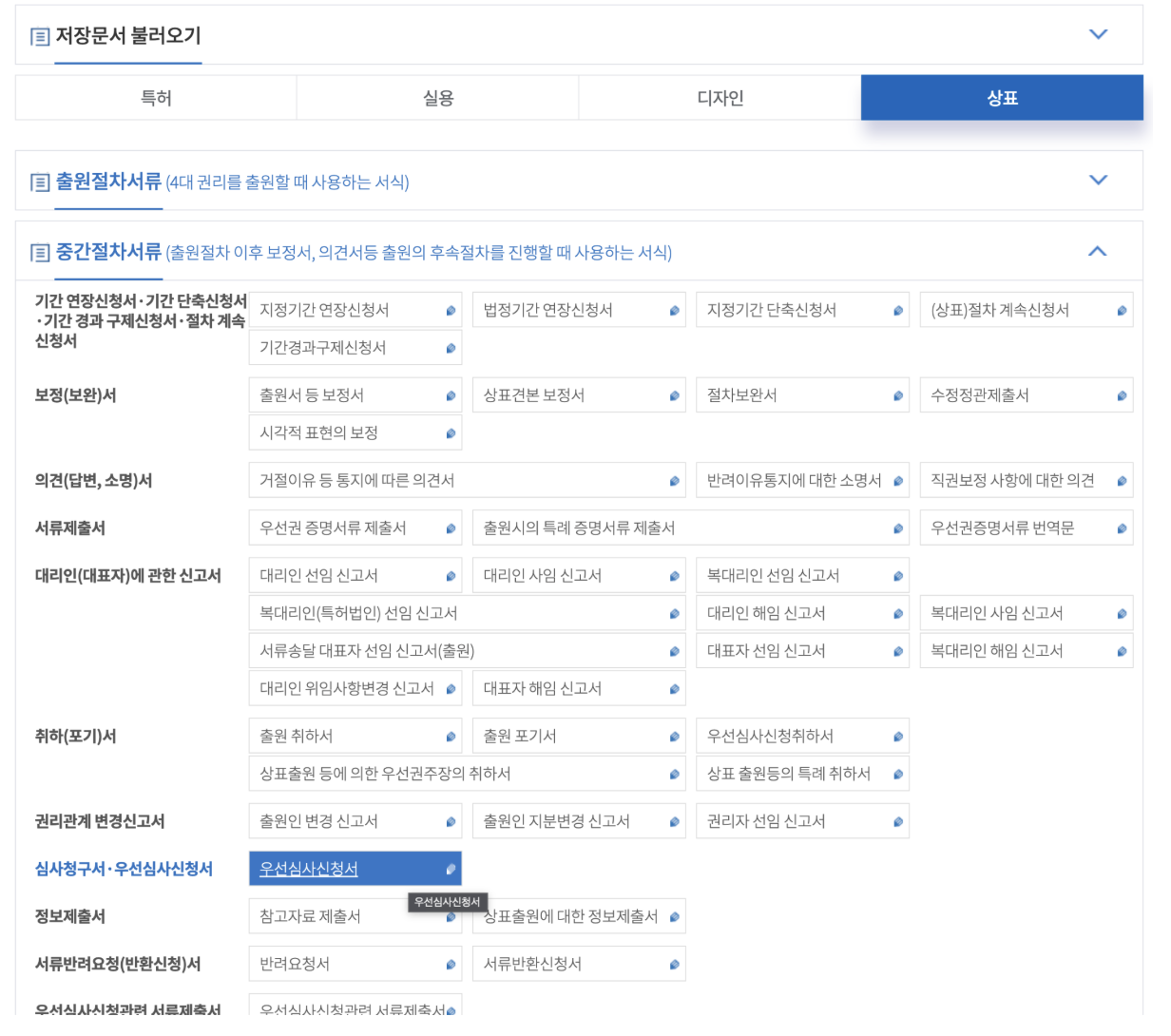Click the attachment icon beside 지정기간 연장신청서
The image size is (1171, 1036).
(x=449, y=309)
